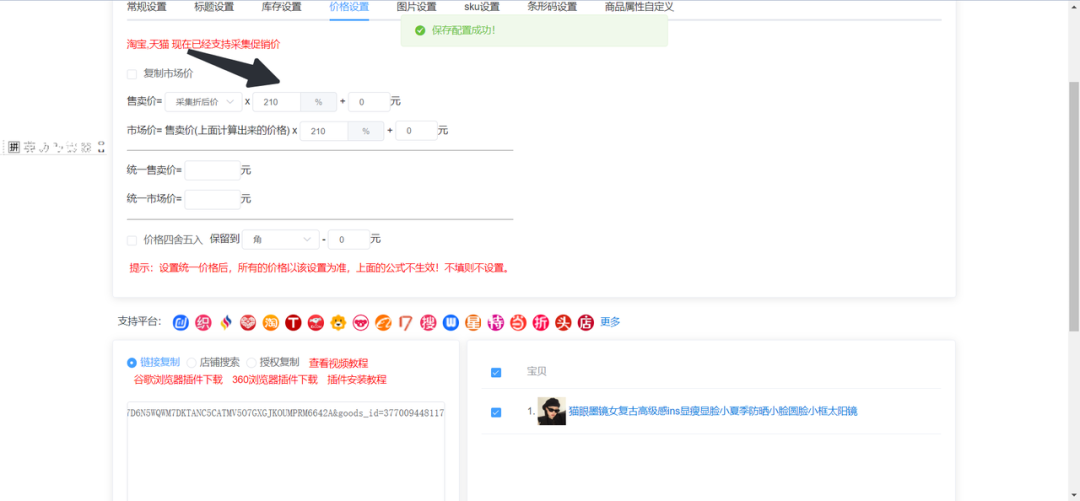Image resolution: width=1080 pixels, height=501 pixels.
Task: Click 更多 to see more platforms
Action: click(610, 322)
